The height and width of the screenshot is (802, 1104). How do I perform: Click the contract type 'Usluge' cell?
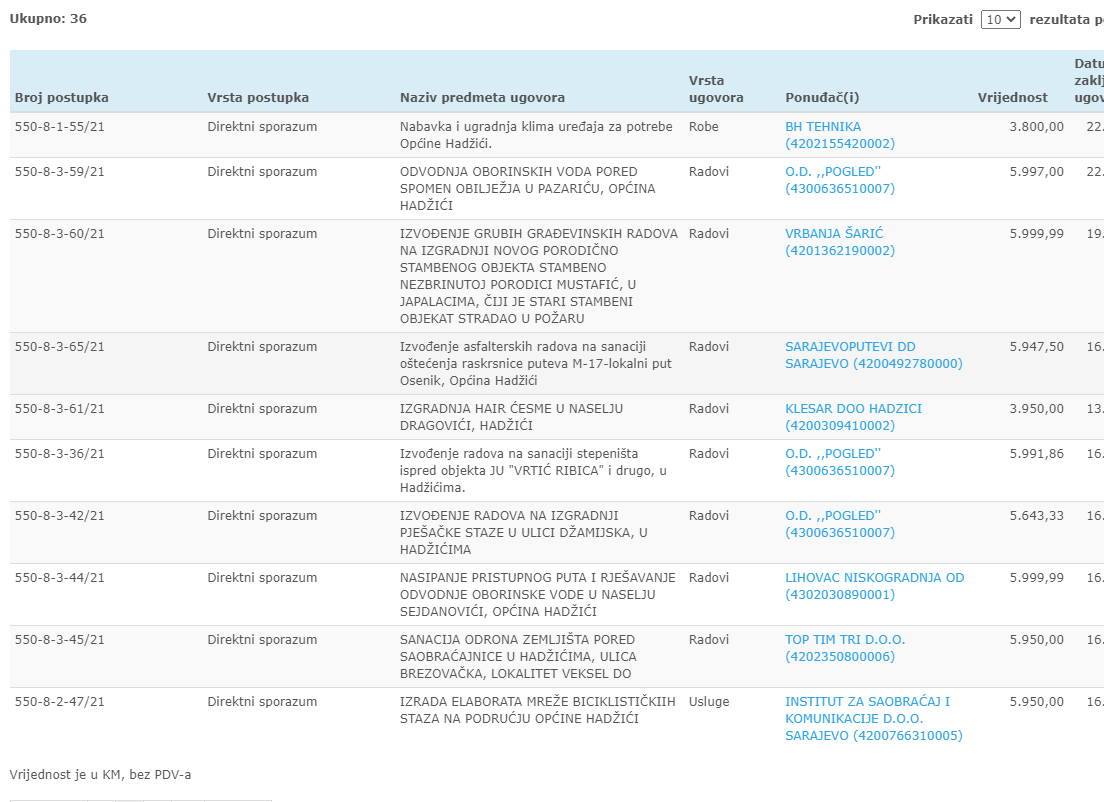pyautogui.click(x=709, y=701)
